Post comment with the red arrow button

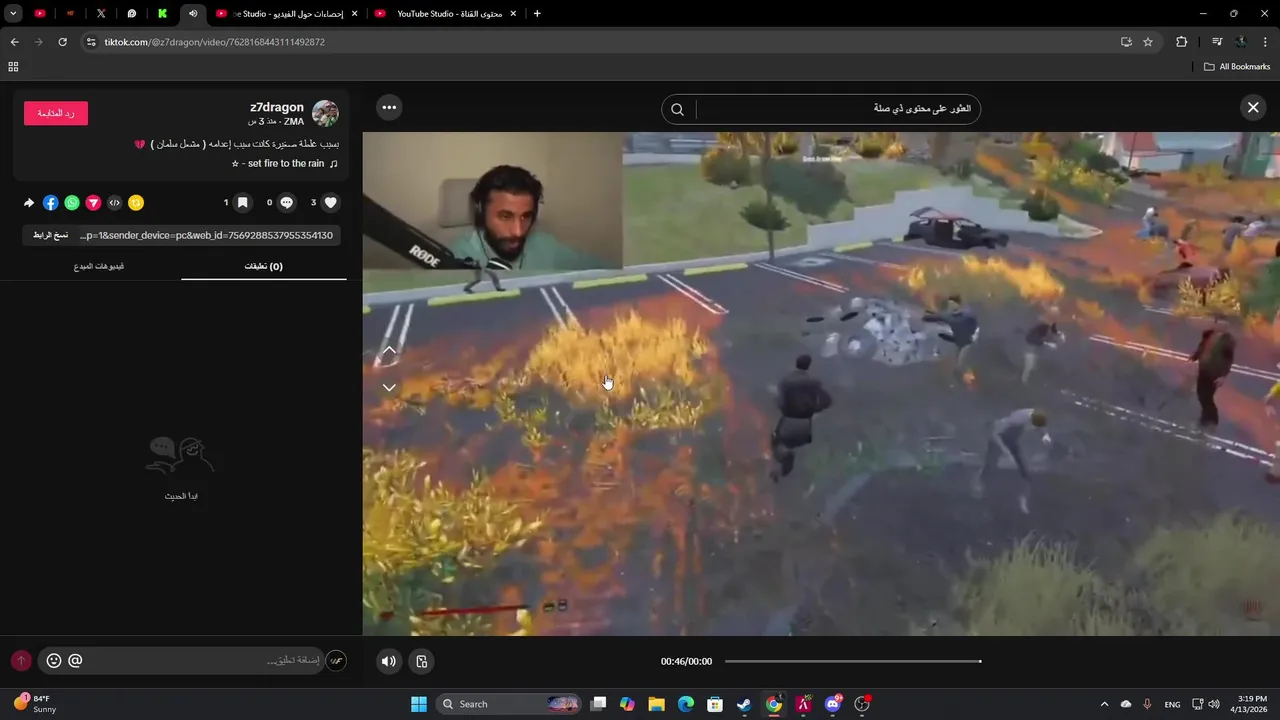click(21, 661)
